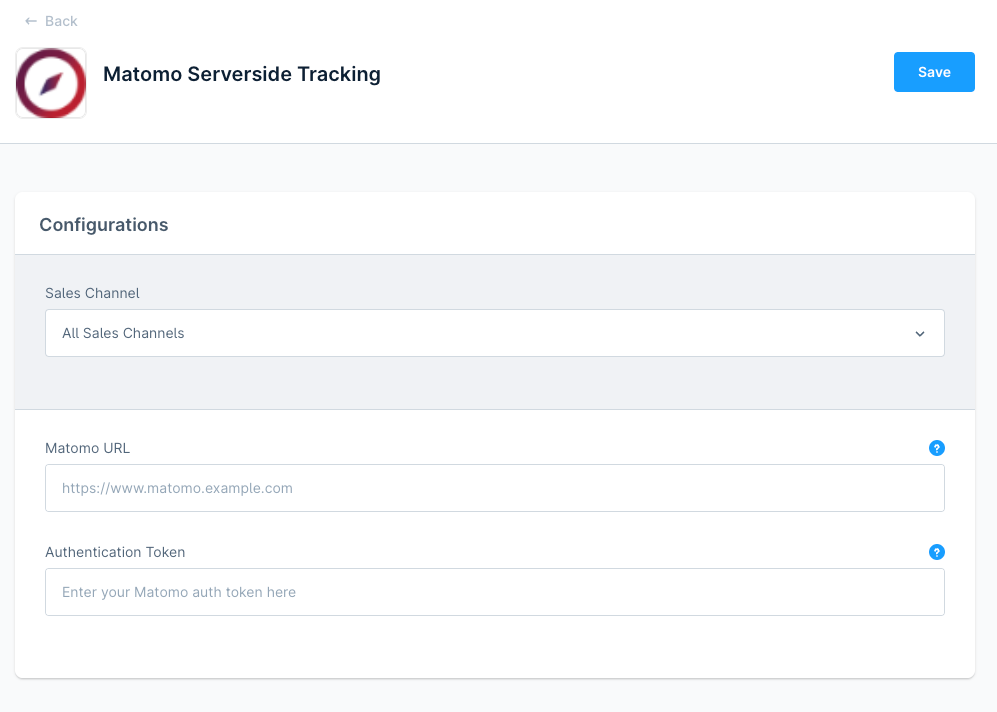Focus the Authentication Token input field

tap(495, 592)
